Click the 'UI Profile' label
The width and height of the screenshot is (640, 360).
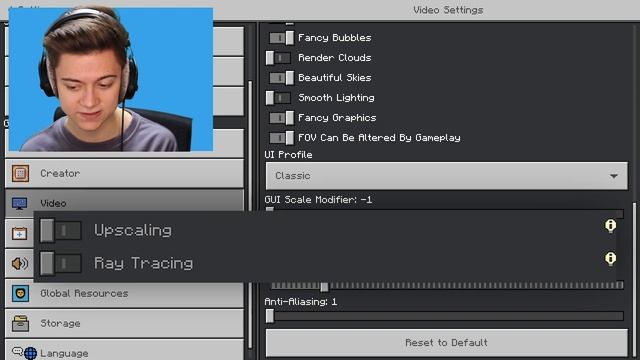coord(288,155)
